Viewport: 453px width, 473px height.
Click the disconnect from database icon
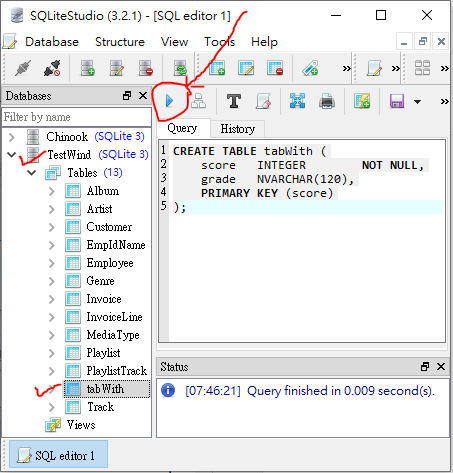[52, 68]
